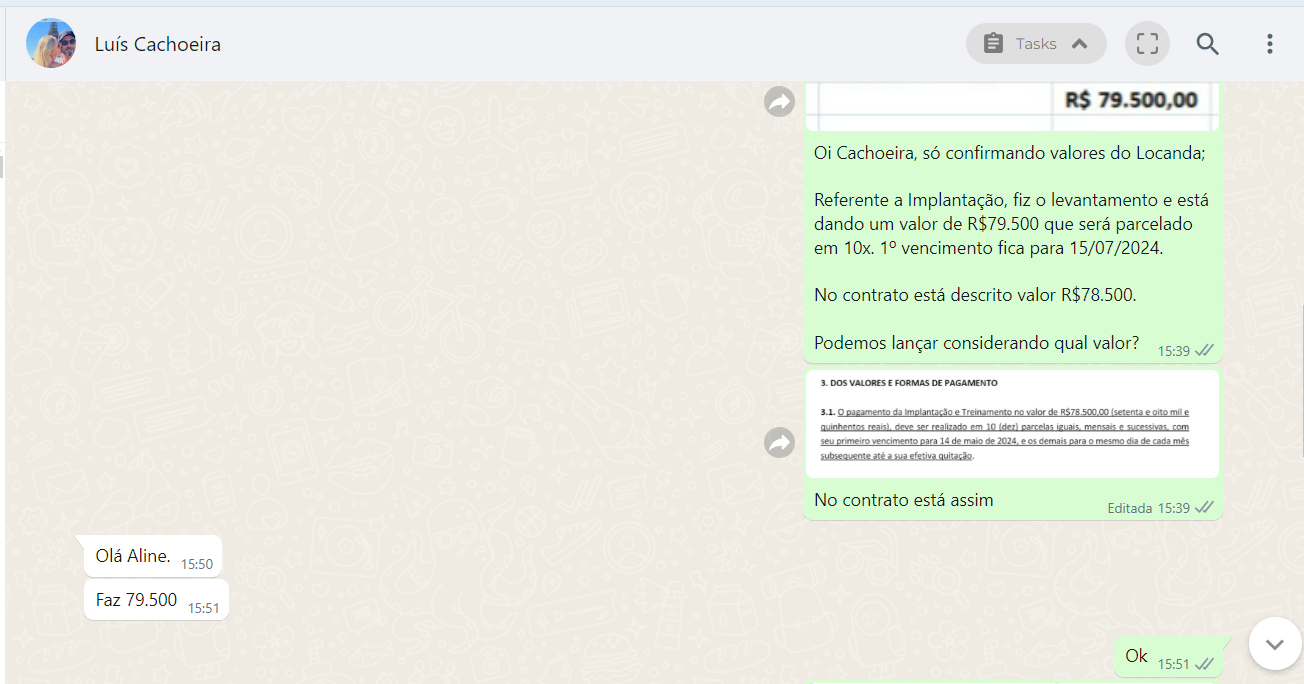Select the "Oi Cachoeira, só confirmando" message
The image size is (1304, 684).
coord(1009,153)
